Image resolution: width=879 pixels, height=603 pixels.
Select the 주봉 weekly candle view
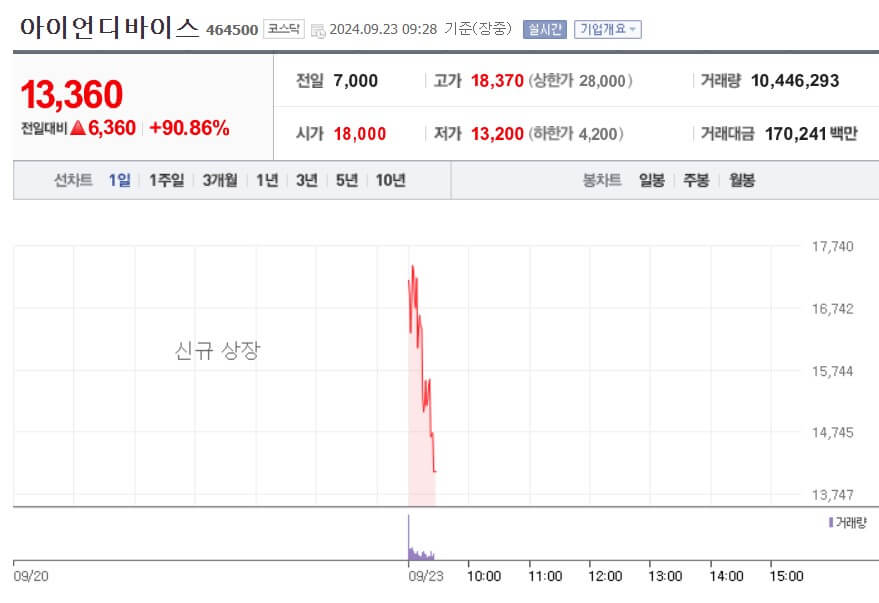696,180
